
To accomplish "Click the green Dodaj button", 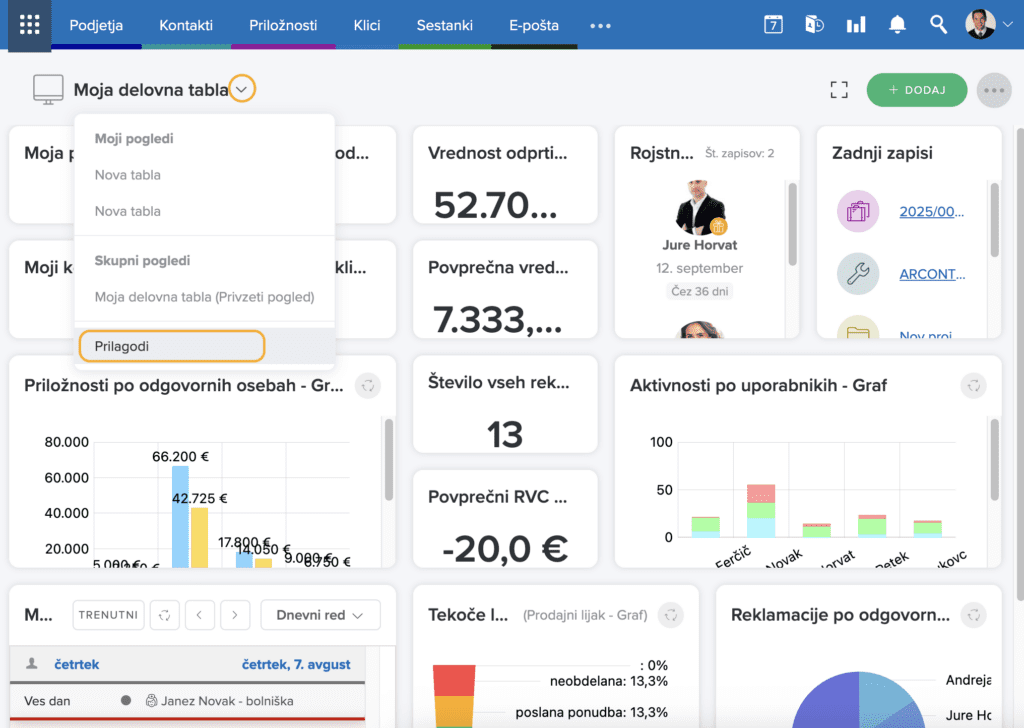I will click(916, 90).
